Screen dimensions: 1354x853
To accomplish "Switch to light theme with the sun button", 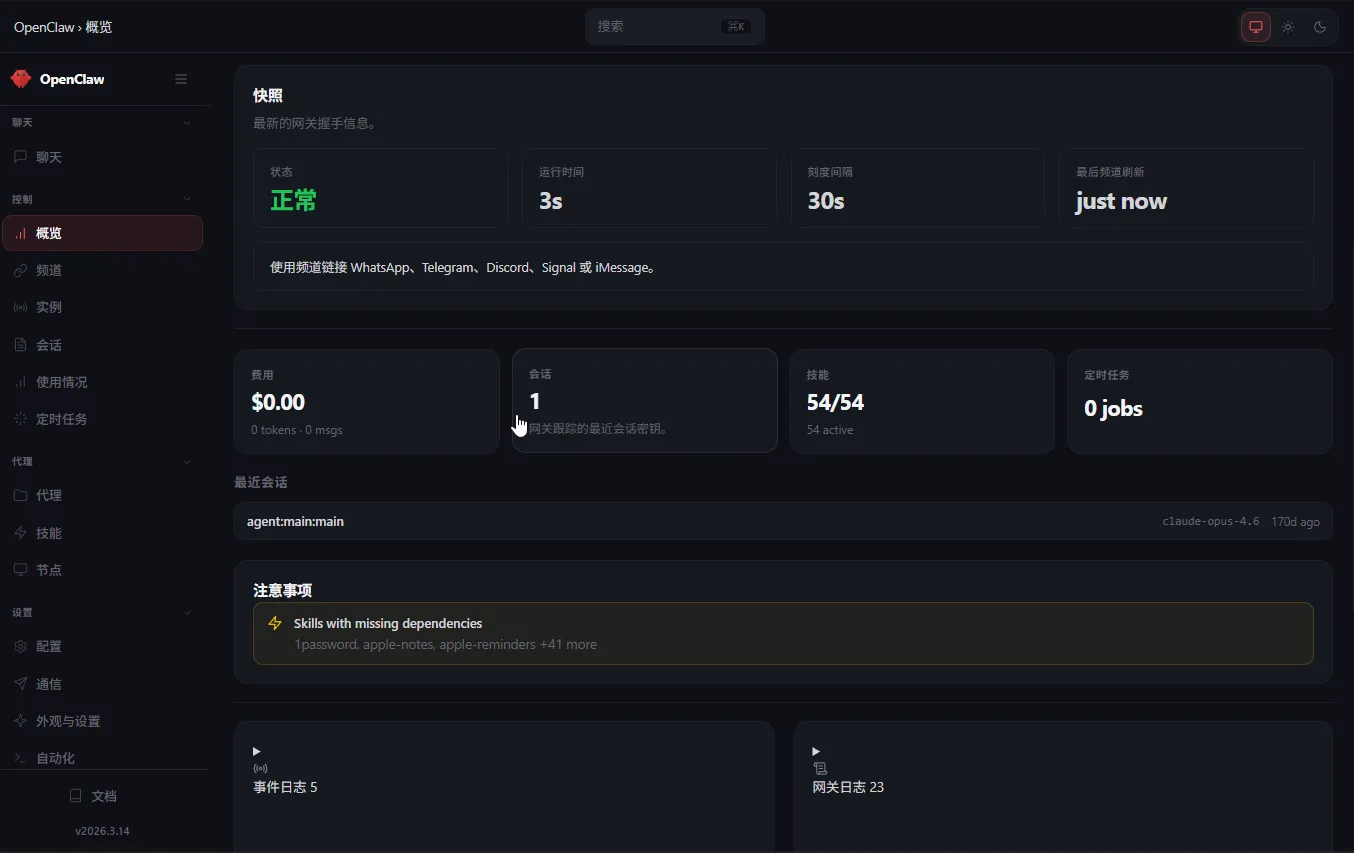I will (1288, 27).
